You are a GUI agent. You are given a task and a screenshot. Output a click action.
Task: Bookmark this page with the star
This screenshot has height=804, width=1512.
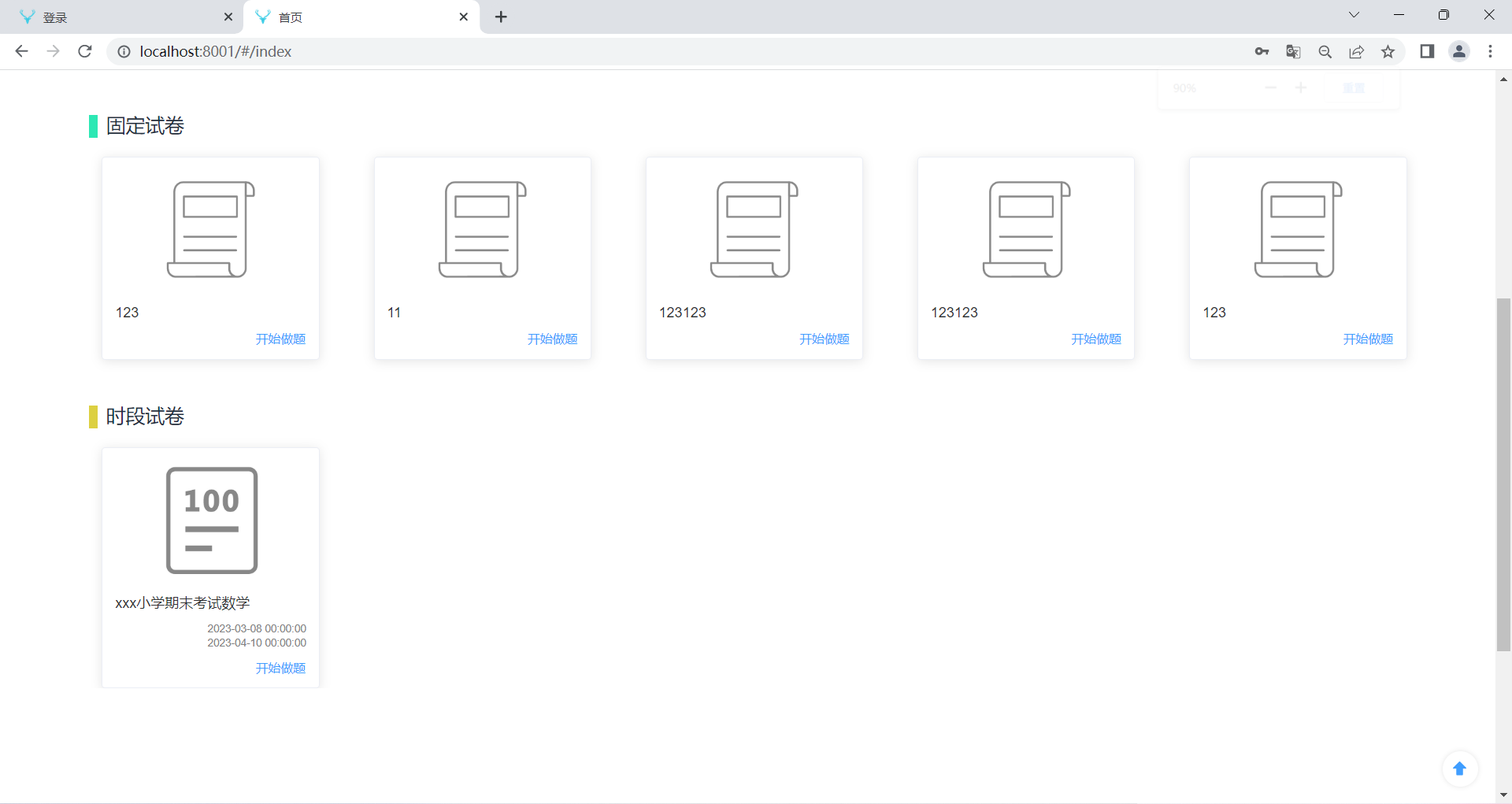(x=1388, y=51)
